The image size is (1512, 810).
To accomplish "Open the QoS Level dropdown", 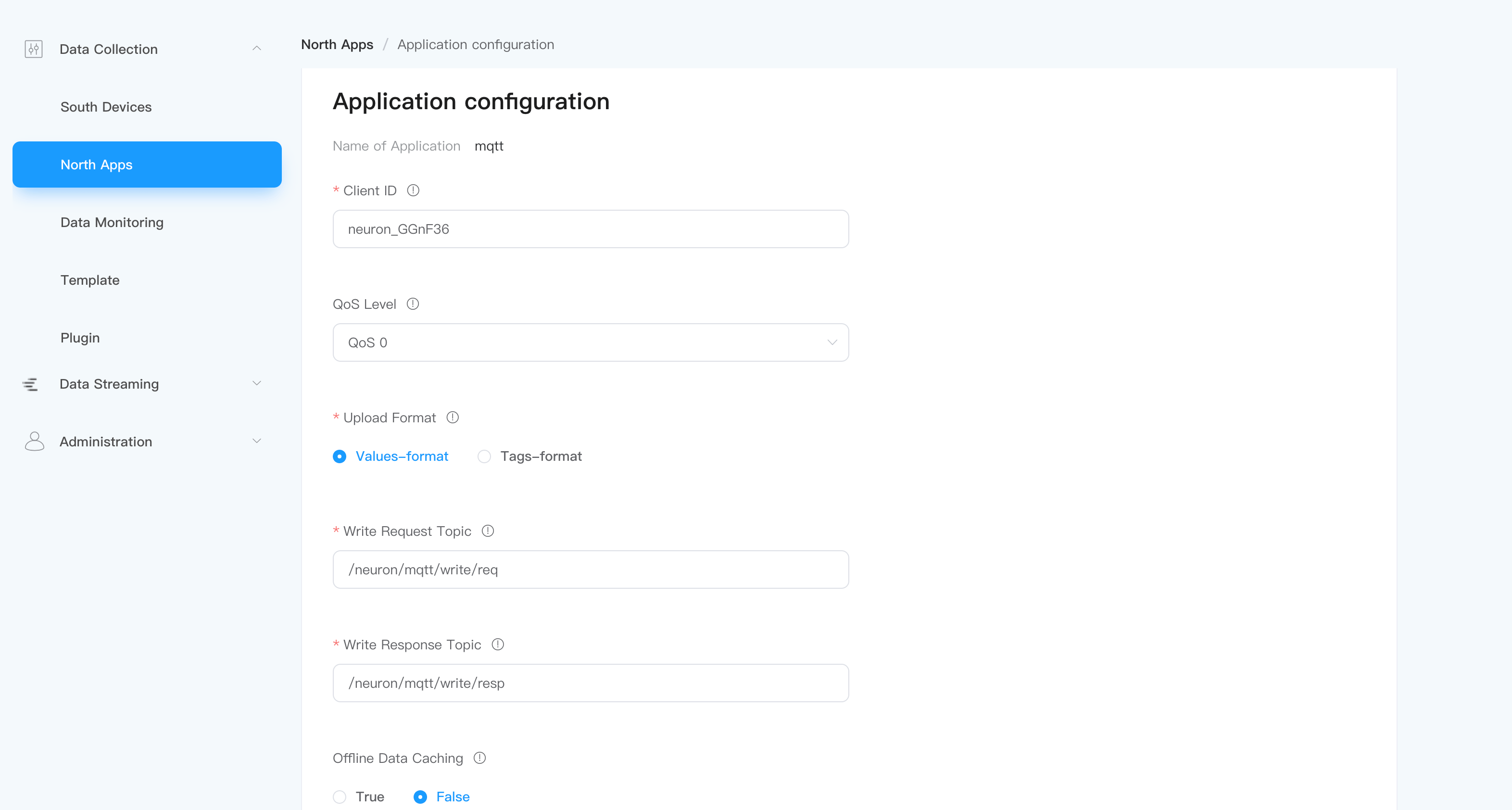I will click(x=590, y=342).
